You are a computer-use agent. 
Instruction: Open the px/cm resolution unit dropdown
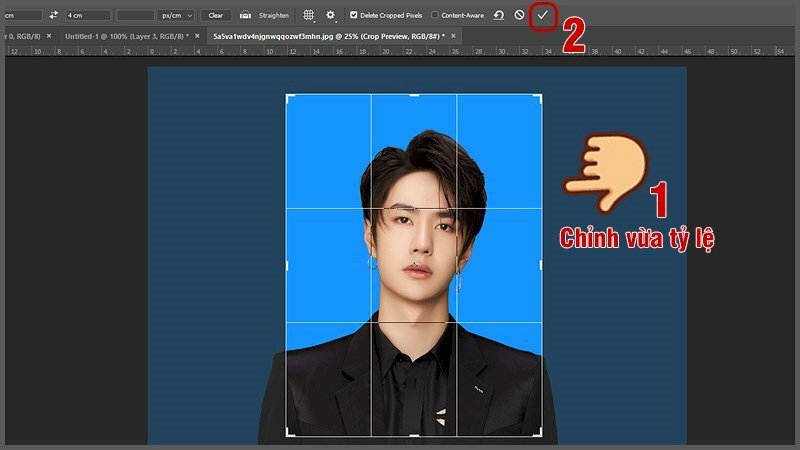pos(176,15)
